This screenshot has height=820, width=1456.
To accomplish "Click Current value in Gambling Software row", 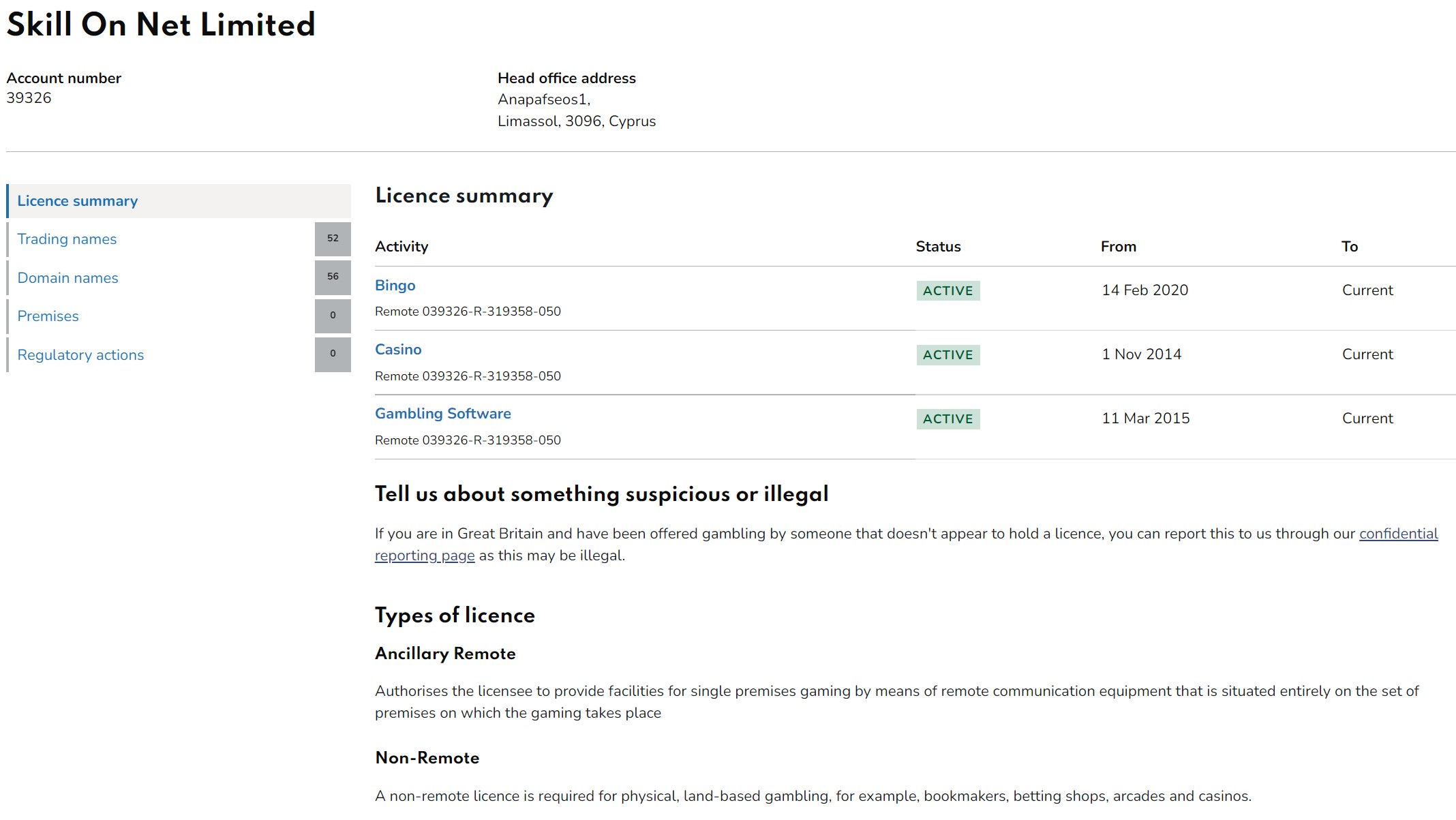I will [x=1367, y=419].
